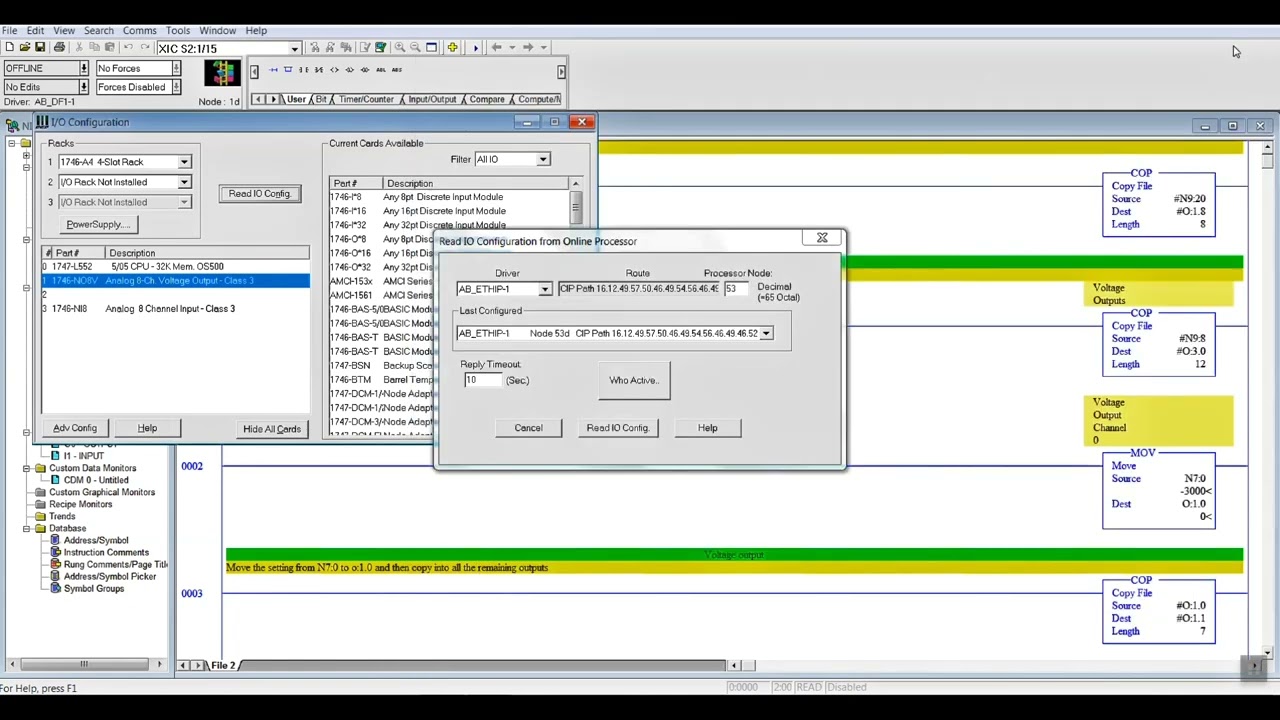Viewport: 1280px width, 720px height.
Task: Open the Driver AB_ETHIP-1 dropdown
Action: (x=544, y=289)
